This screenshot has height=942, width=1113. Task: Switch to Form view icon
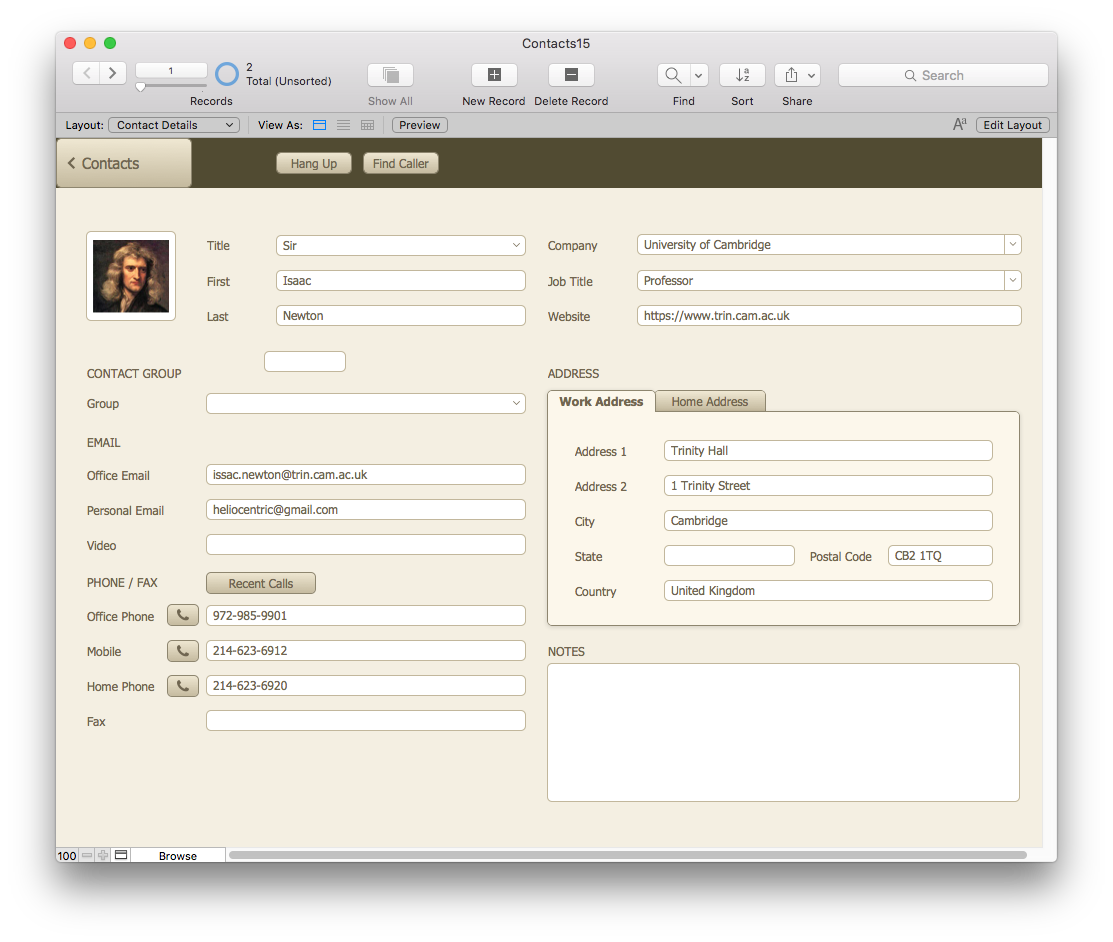pos(320,125)
